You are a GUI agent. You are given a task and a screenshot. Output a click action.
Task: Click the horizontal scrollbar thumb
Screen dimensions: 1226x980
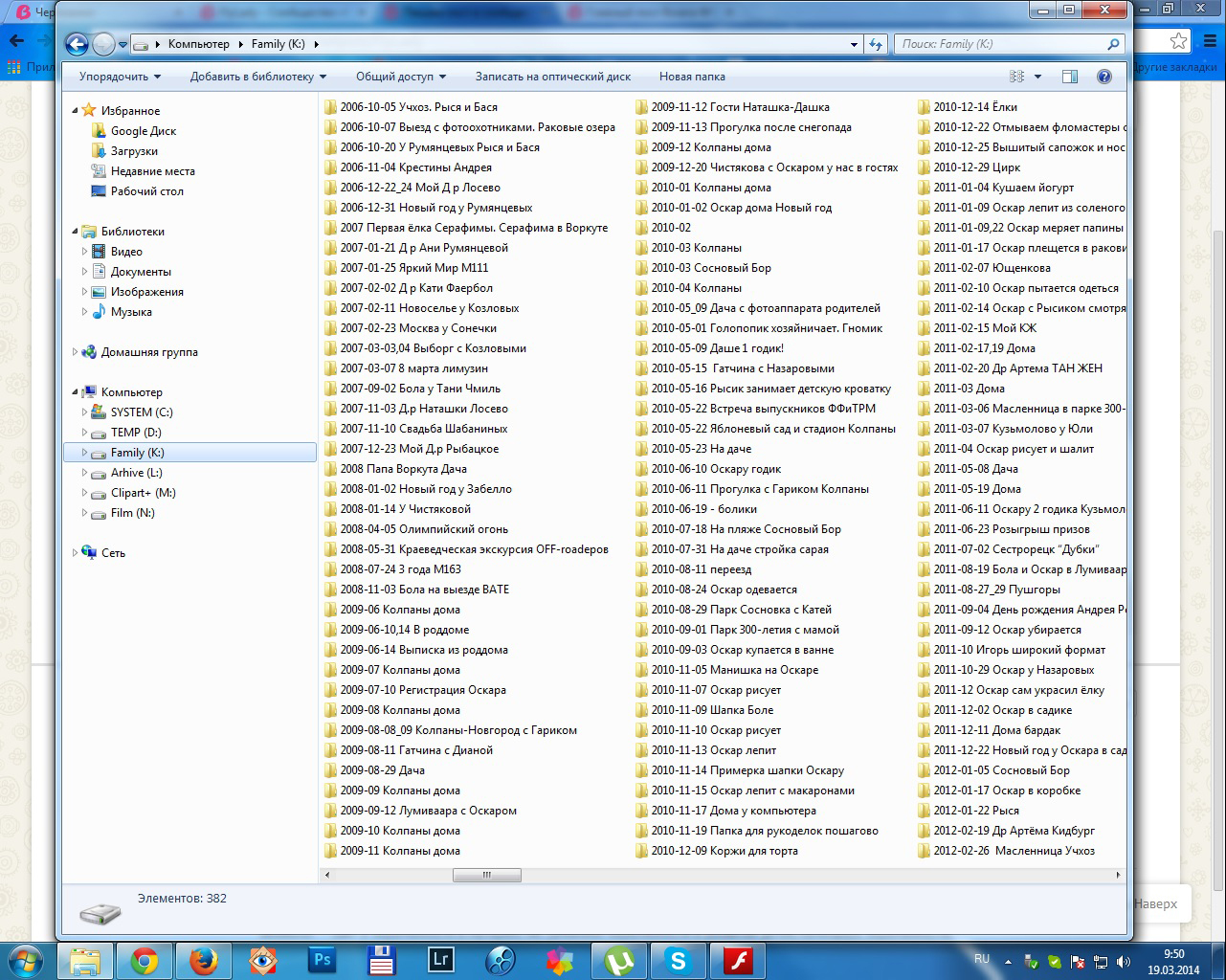(x=486, y=875)
